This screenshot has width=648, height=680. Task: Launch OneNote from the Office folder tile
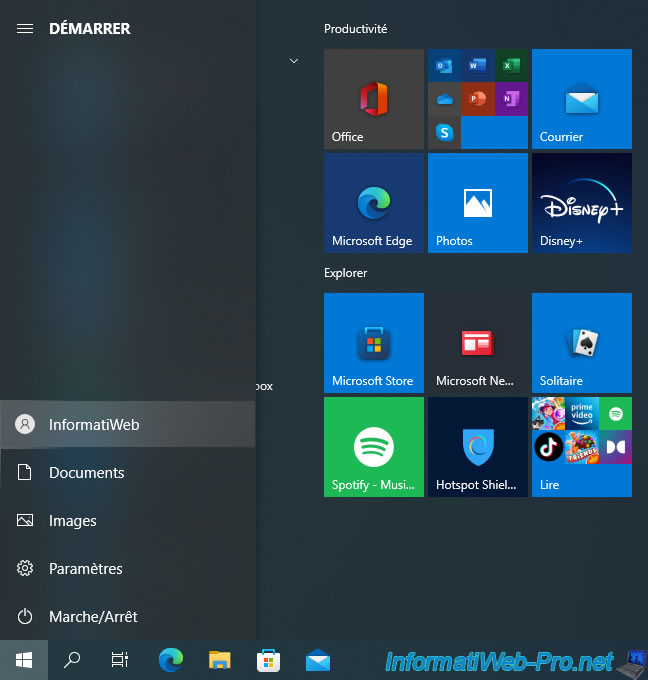tap(511, 99)
